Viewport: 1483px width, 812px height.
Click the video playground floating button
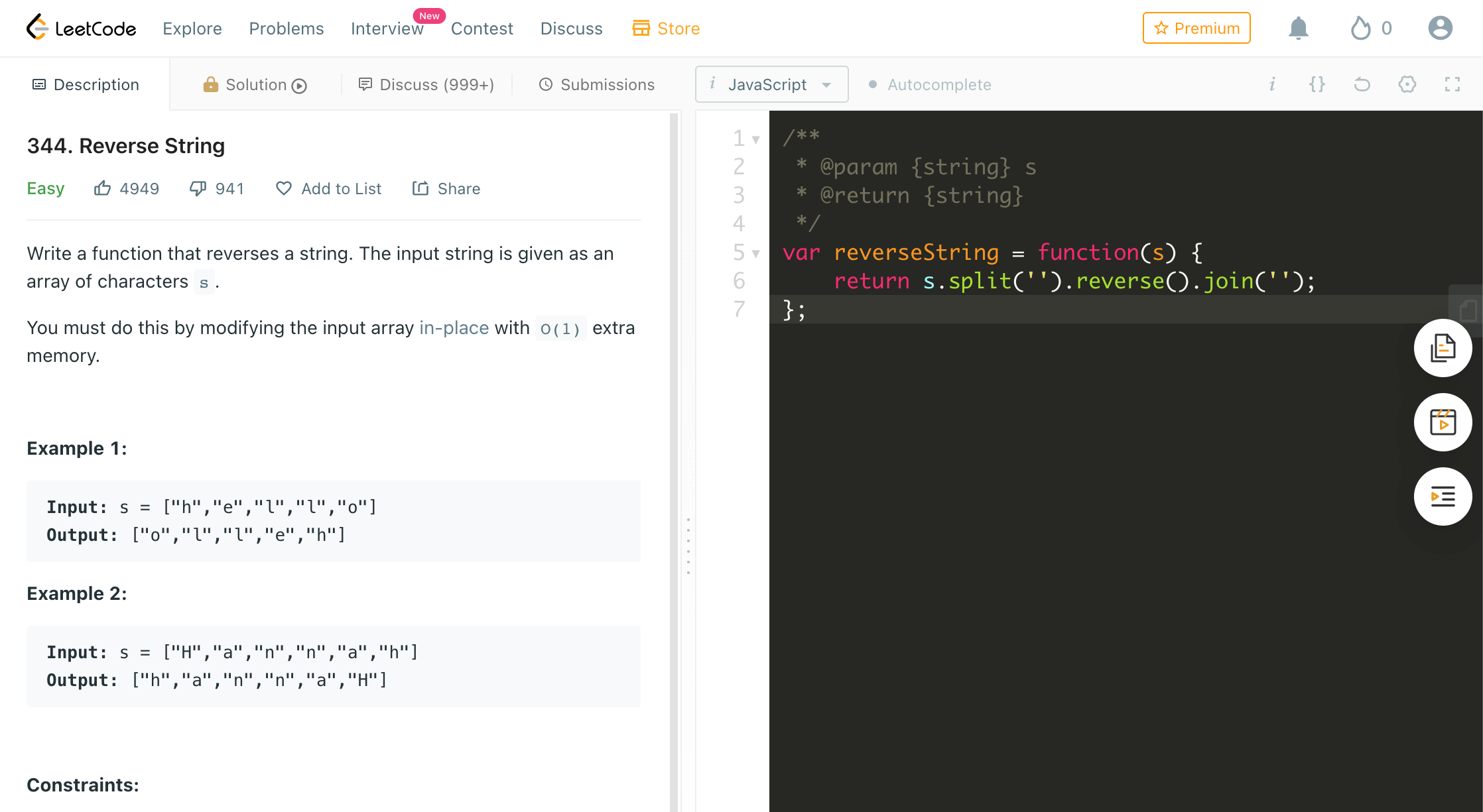coord(1443,422)
